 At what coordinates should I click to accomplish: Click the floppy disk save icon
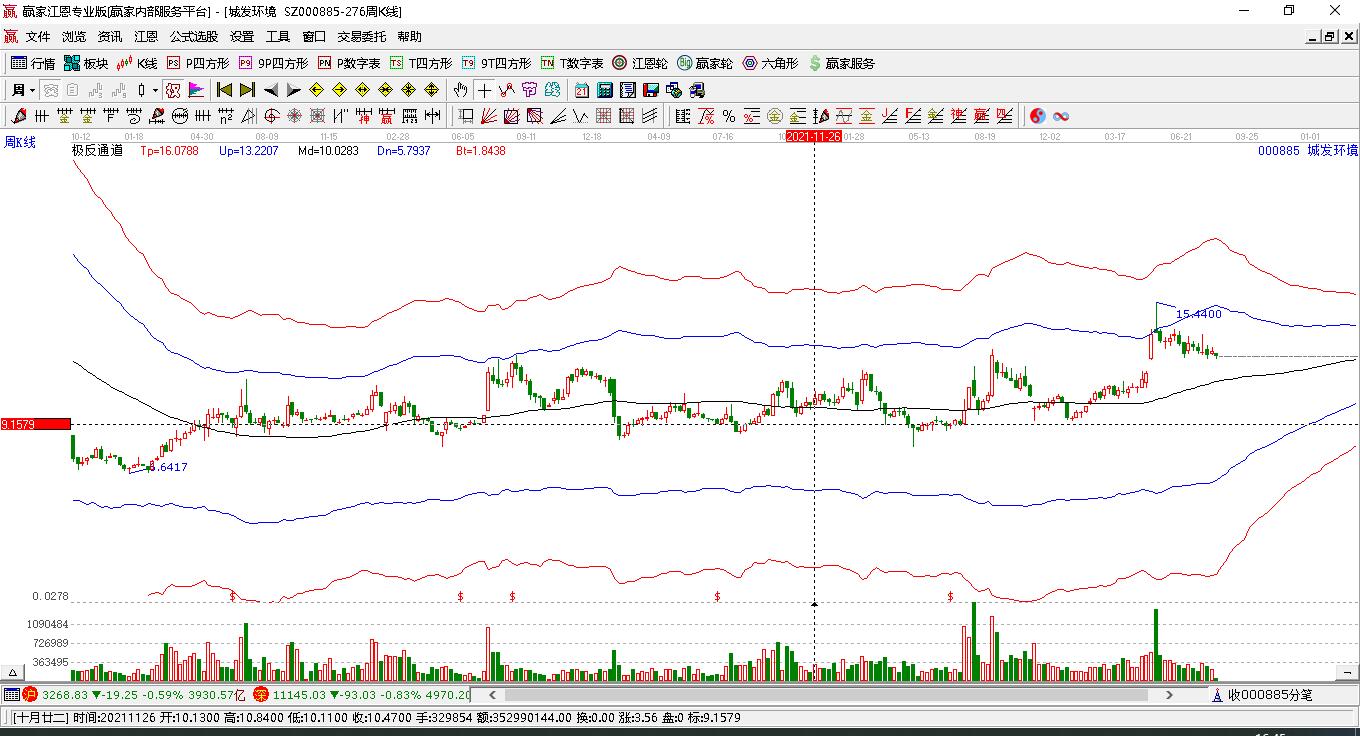650,90
